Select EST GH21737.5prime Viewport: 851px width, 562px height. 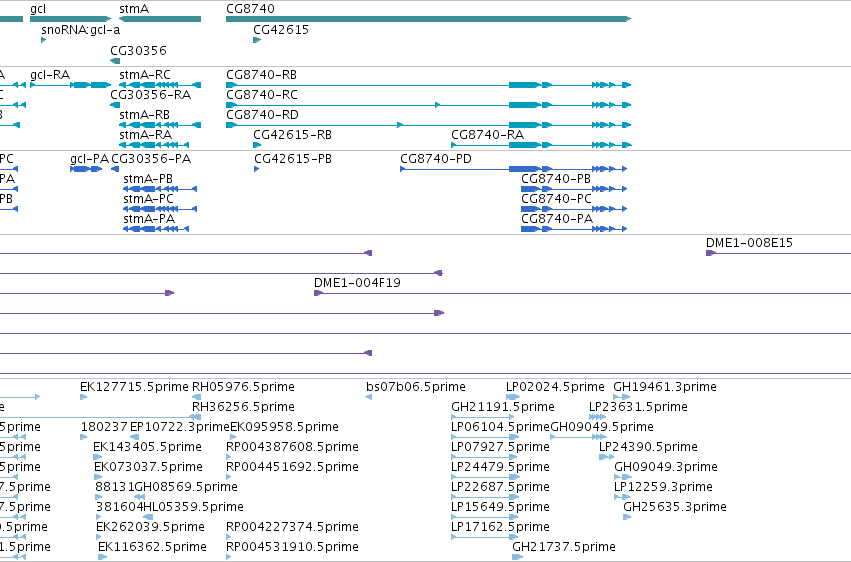click(x=564, y=547)
